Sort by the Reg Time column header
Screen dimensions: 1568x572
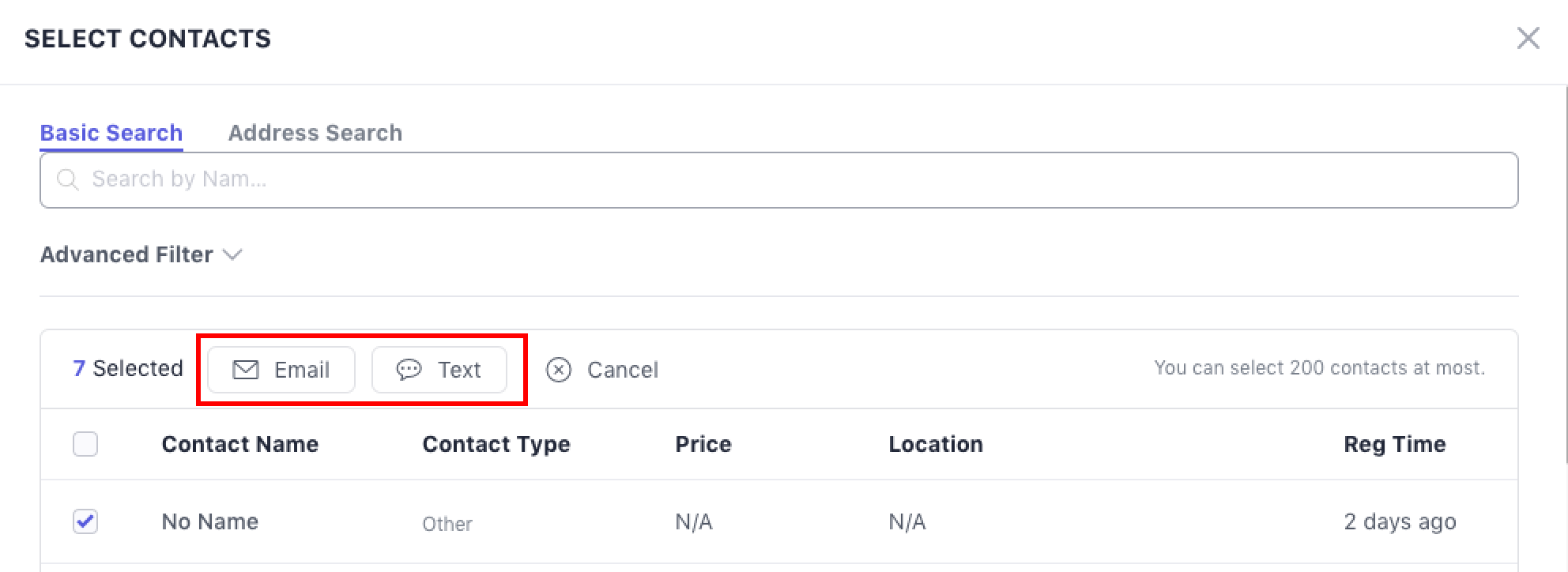tap(1394, 444)
